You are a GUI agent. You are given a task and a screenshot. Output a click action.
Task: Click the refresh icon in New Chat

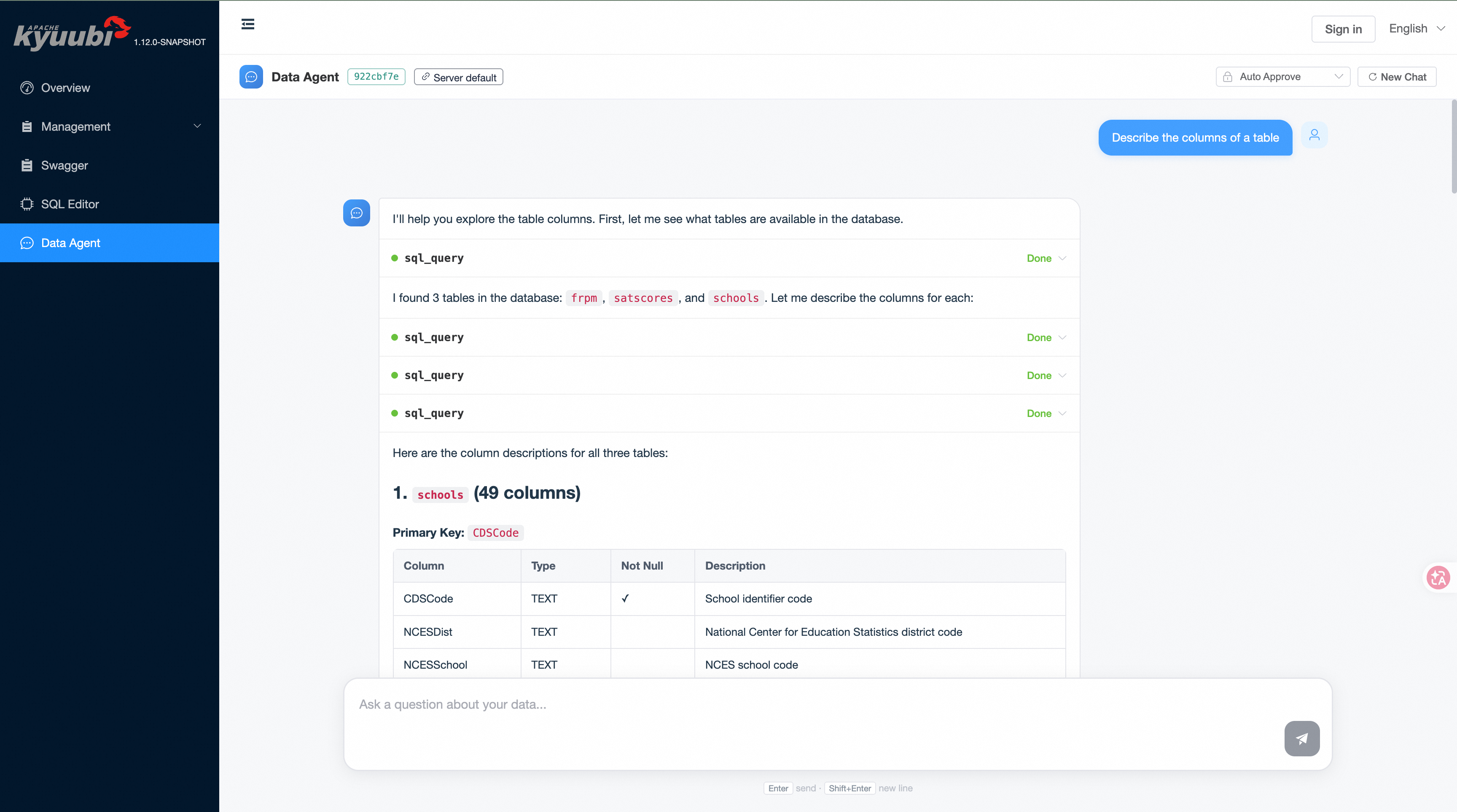tap(1372, 76)
